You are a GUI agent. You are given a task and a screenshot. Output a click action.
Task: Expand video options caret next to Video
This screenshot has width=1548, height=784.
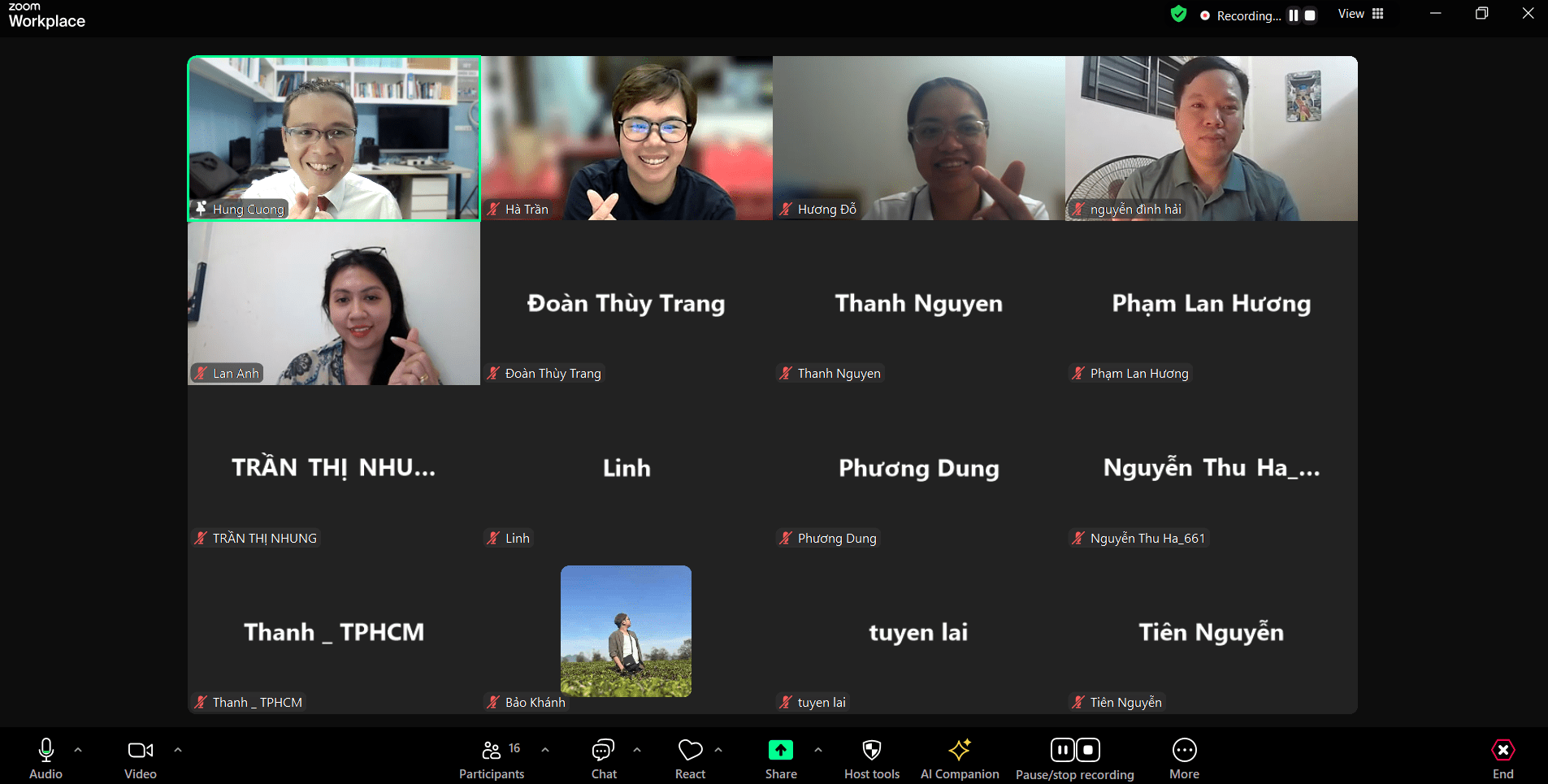(178, 750)
